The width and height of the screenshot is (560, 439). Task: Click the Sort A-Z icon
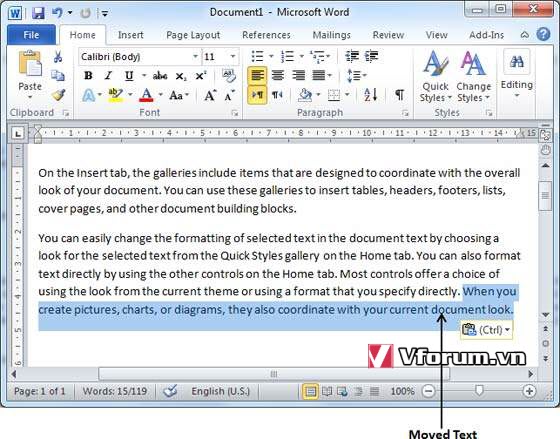click(371, 95)
